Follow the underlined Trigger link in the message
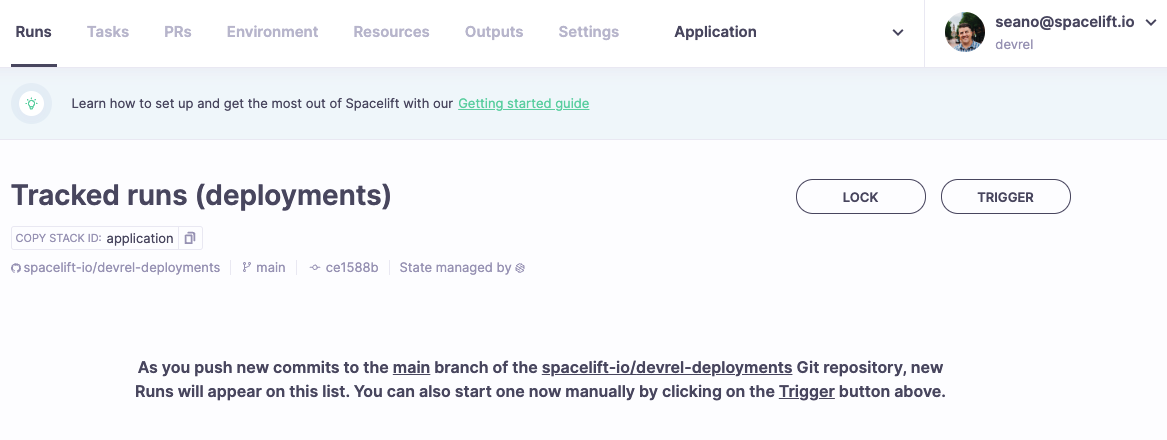This screenshot has height=440, width=1167. [x=806, y=391]
